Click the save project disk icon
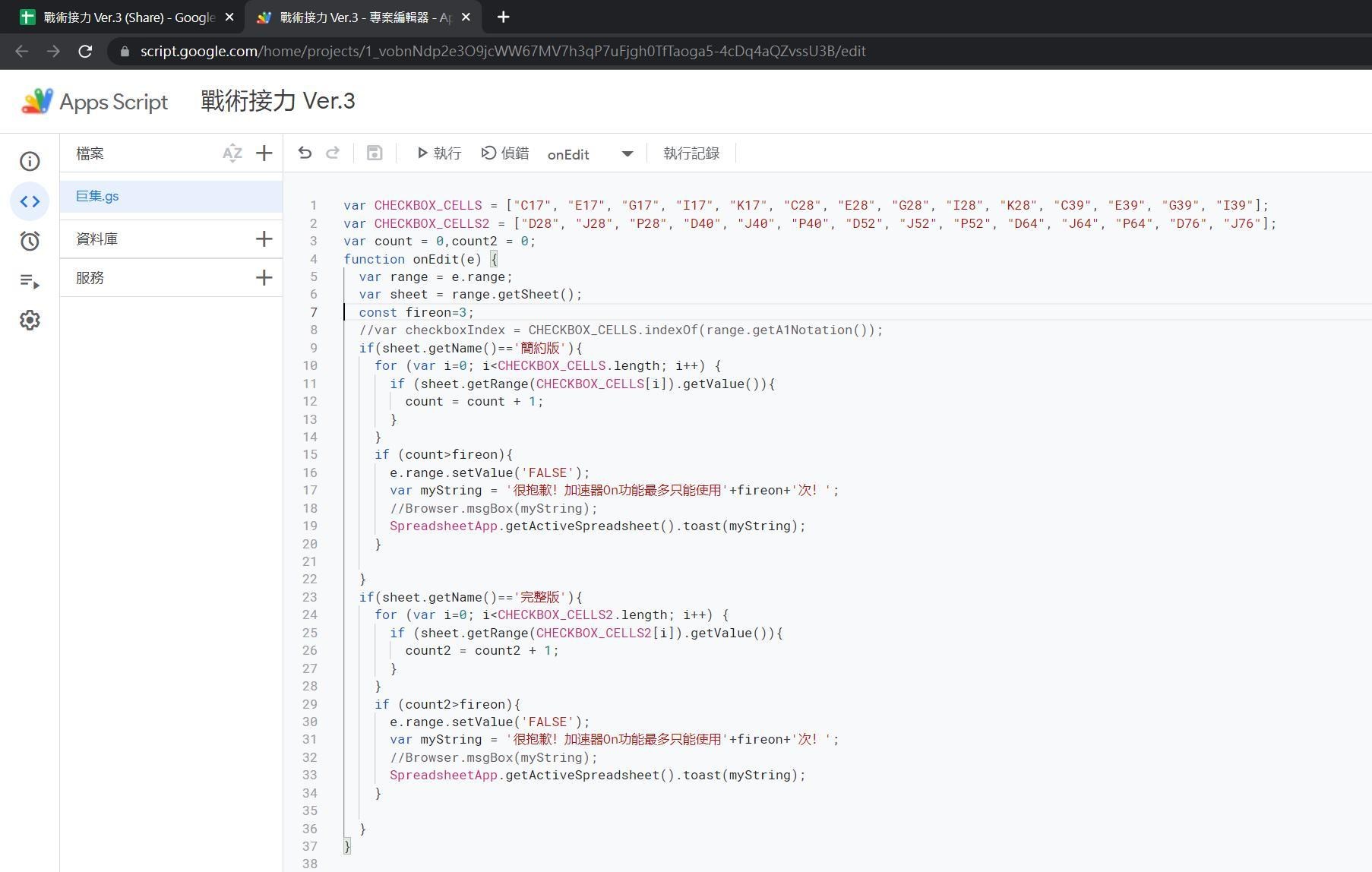The image size is (1372, 872). pos(375,153)
